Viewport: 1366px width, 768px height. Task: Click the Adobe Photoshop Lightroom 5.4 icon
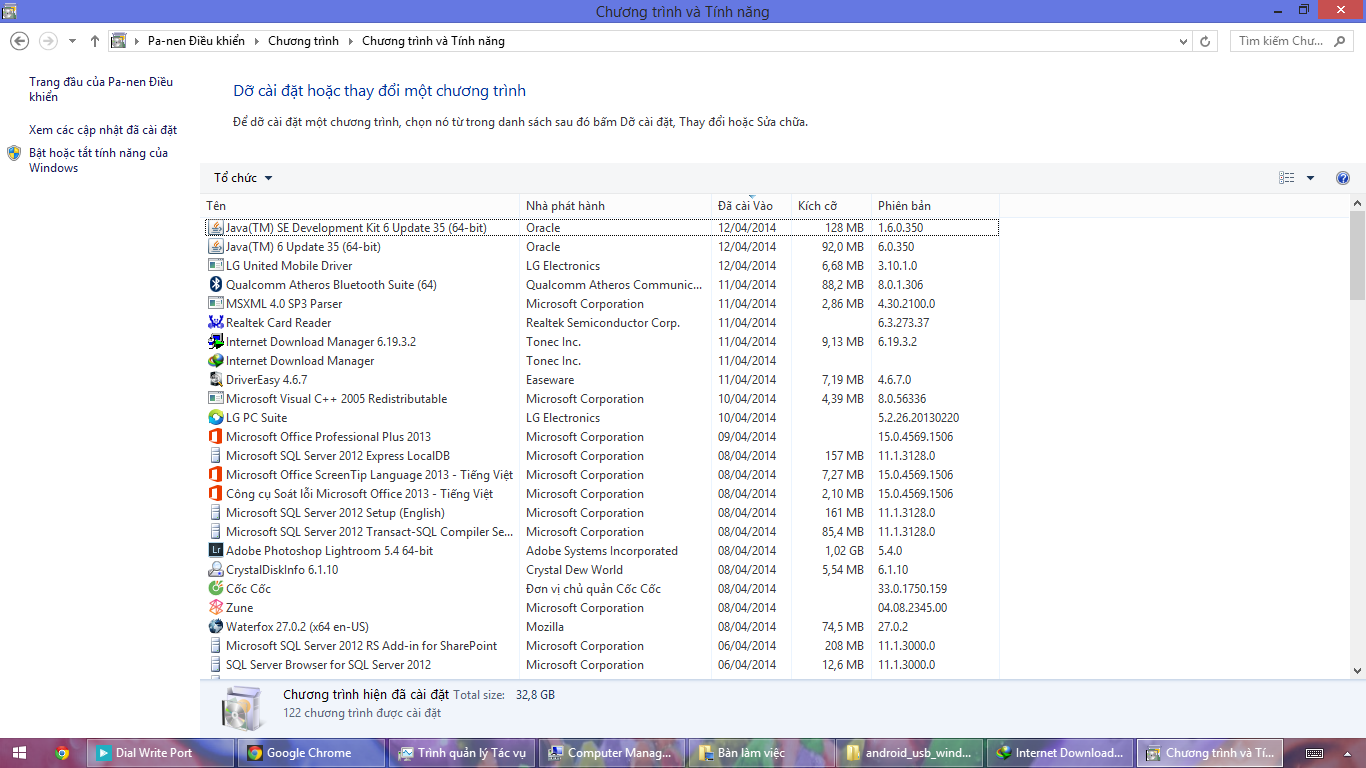tap(215, 551)
